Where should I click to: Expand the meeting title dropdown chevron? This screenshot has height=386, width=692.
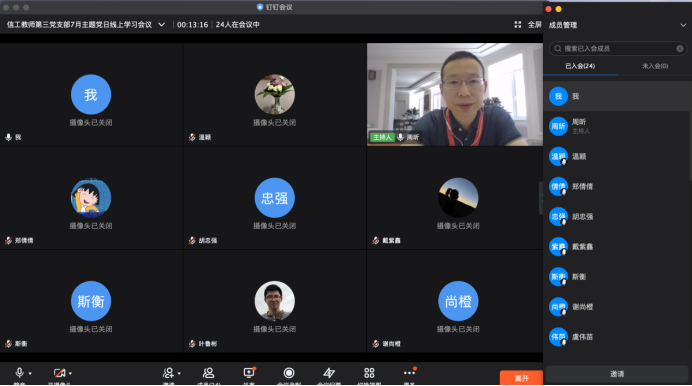(162, 25)
